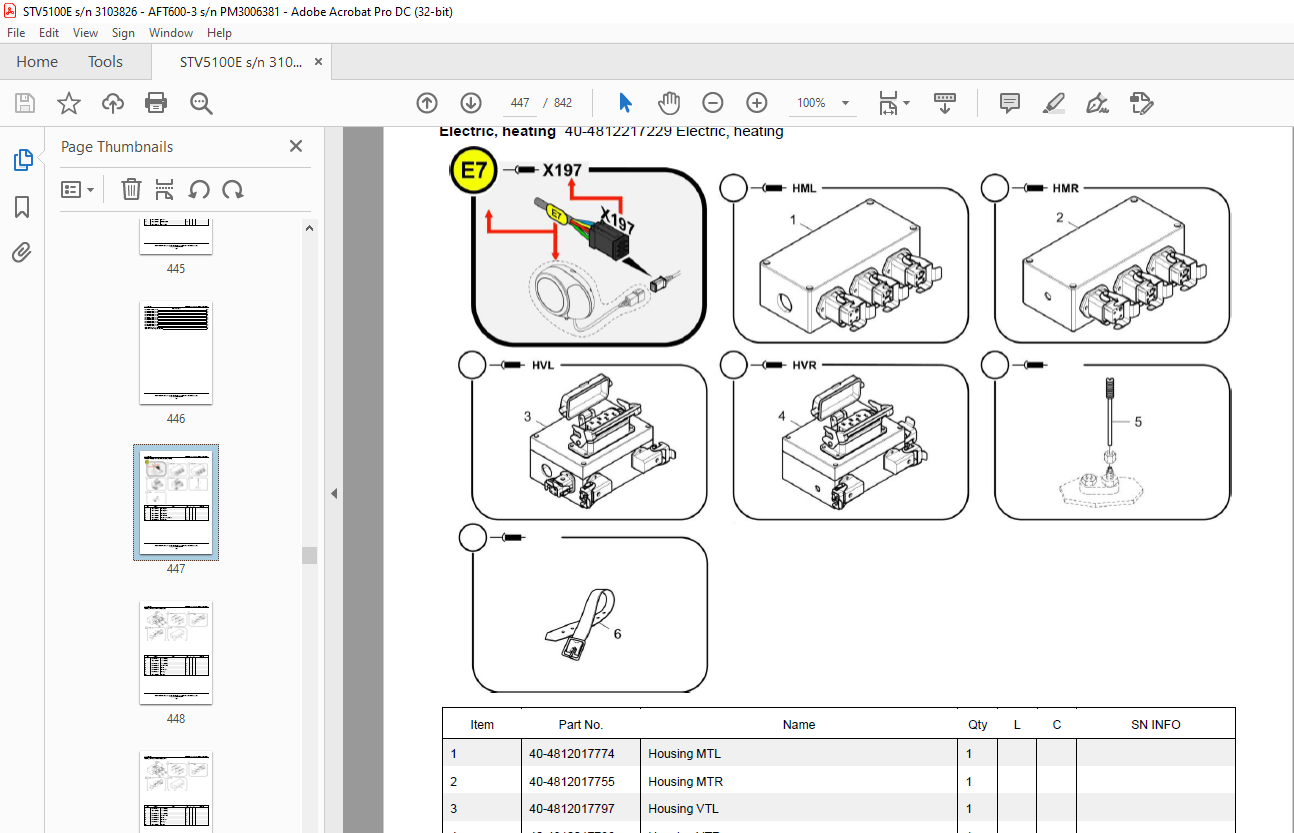The height and width of the screenshot is (833, 1294).
Task: Switch to the Home tab
Action: tap(37, 62)
